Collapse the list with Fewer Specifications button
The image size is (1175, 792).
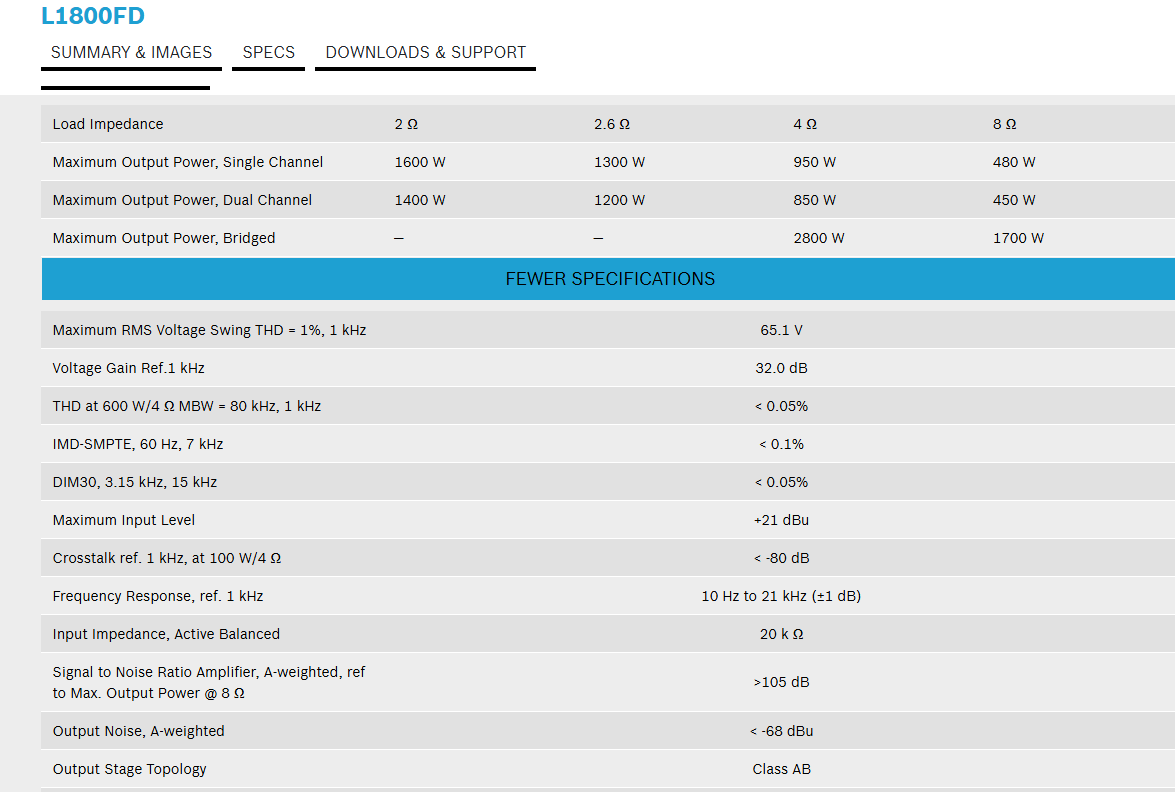610,279
